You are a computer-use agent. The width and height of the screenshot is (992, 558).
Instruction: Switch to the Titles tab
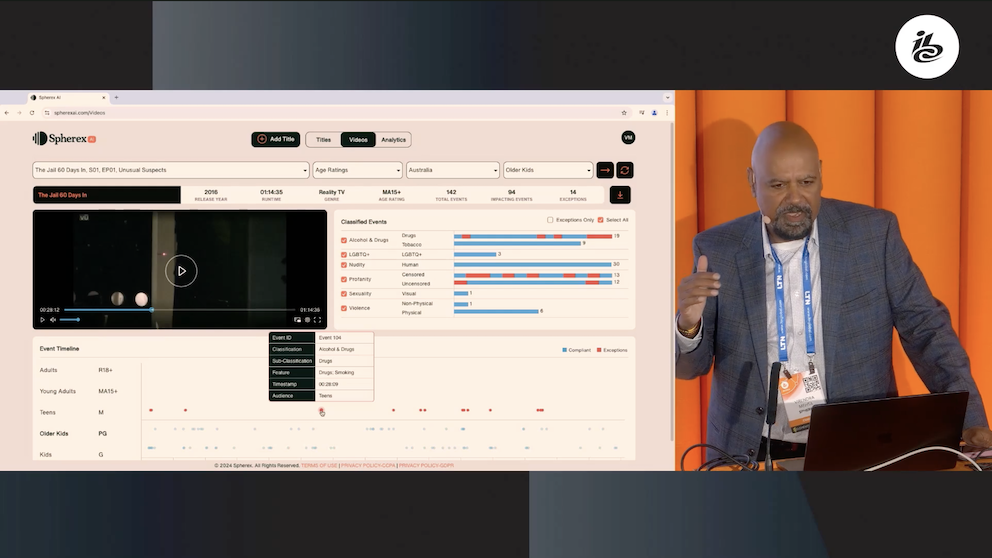322,140
